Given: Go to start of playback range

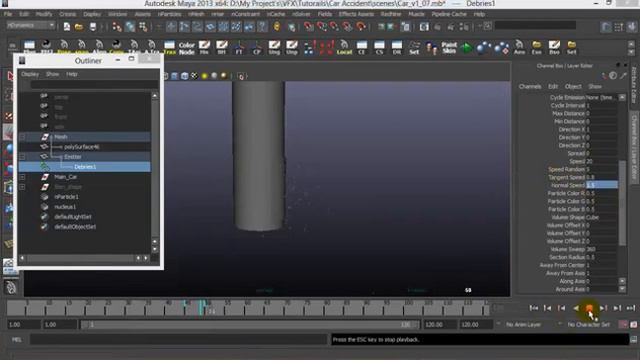Looking at the screenshot, I should coord(533,308).
